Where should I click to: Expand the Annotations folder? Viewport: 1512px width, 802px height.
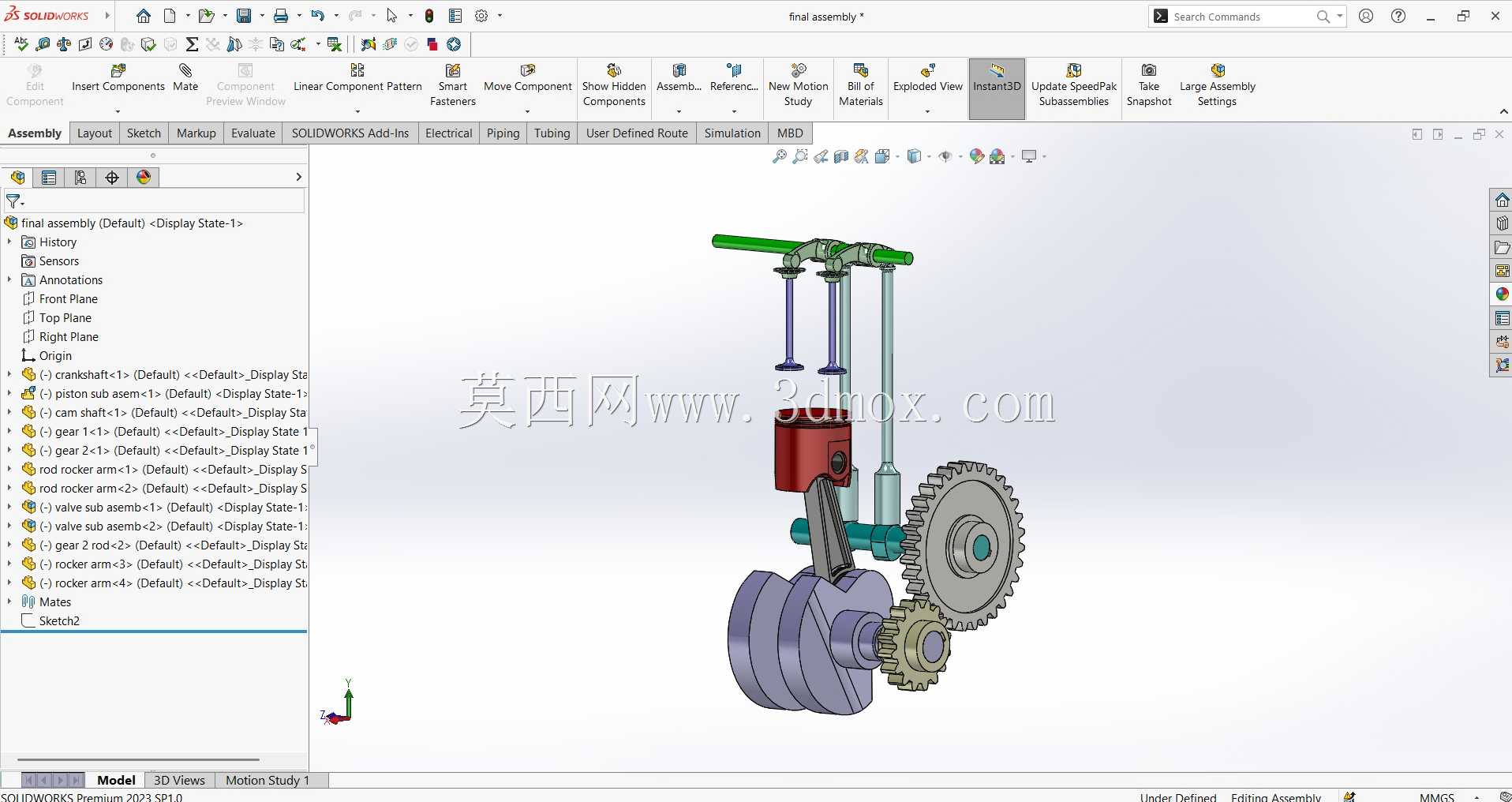point(9,279)
